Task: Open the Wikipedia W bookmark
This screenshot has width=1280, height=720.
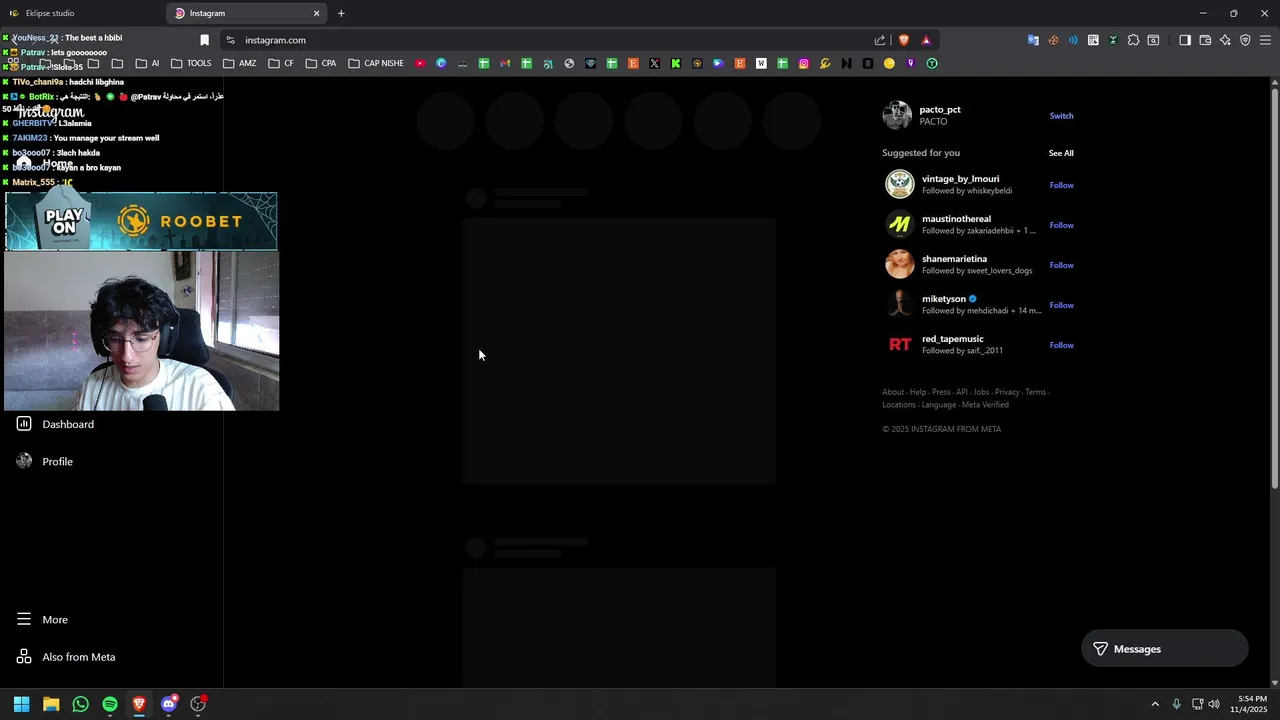Action: (x=761, y=63)
